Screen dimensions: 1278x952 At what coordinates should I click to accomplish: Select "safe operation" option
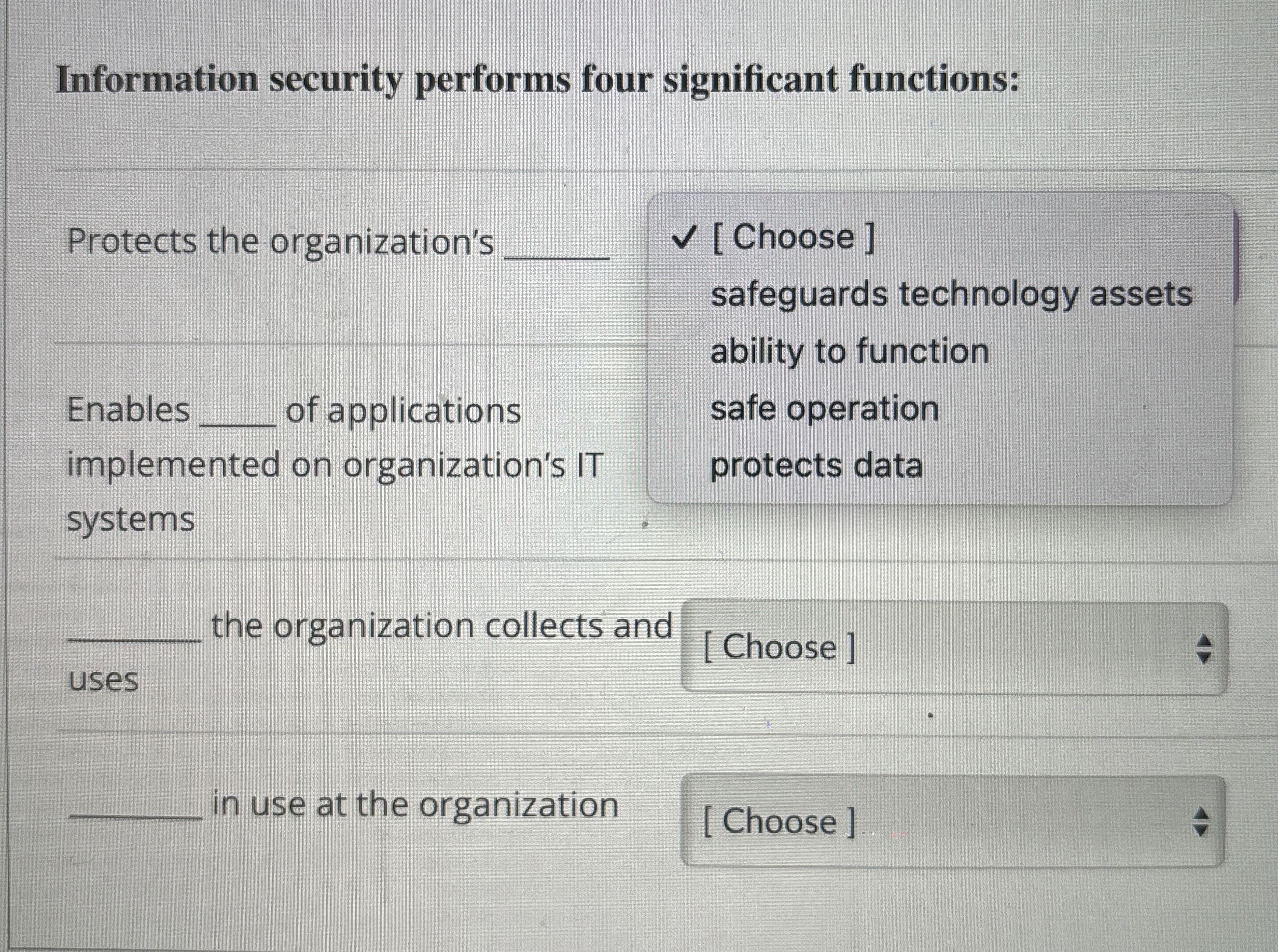coord(825,409)
